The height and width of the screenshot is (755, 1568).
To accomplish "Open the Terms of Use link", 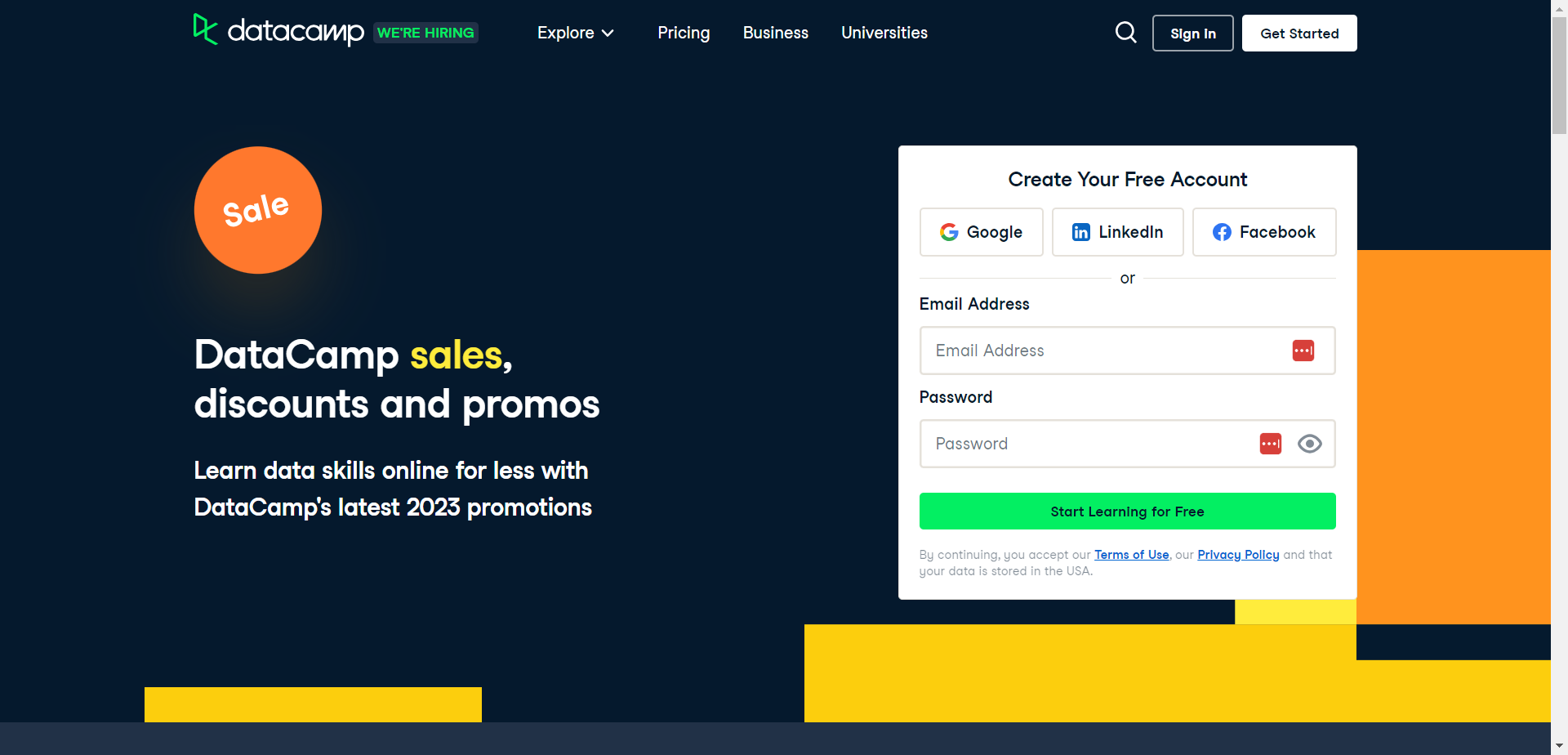I will (1131, 555).
